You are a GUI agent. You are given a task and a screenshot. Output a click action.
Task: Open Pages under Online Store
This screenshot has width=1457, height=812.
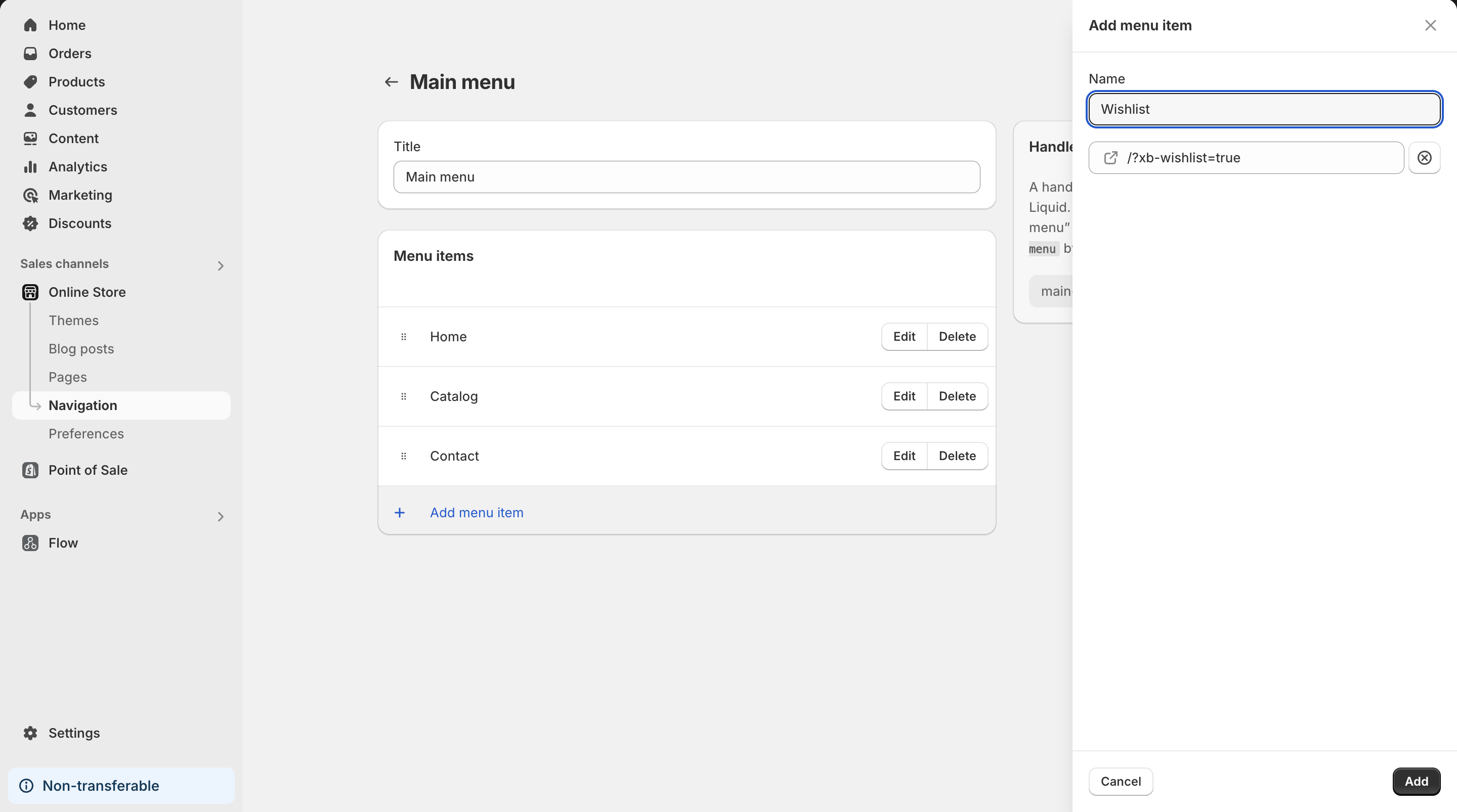click(x=68, y=377)
